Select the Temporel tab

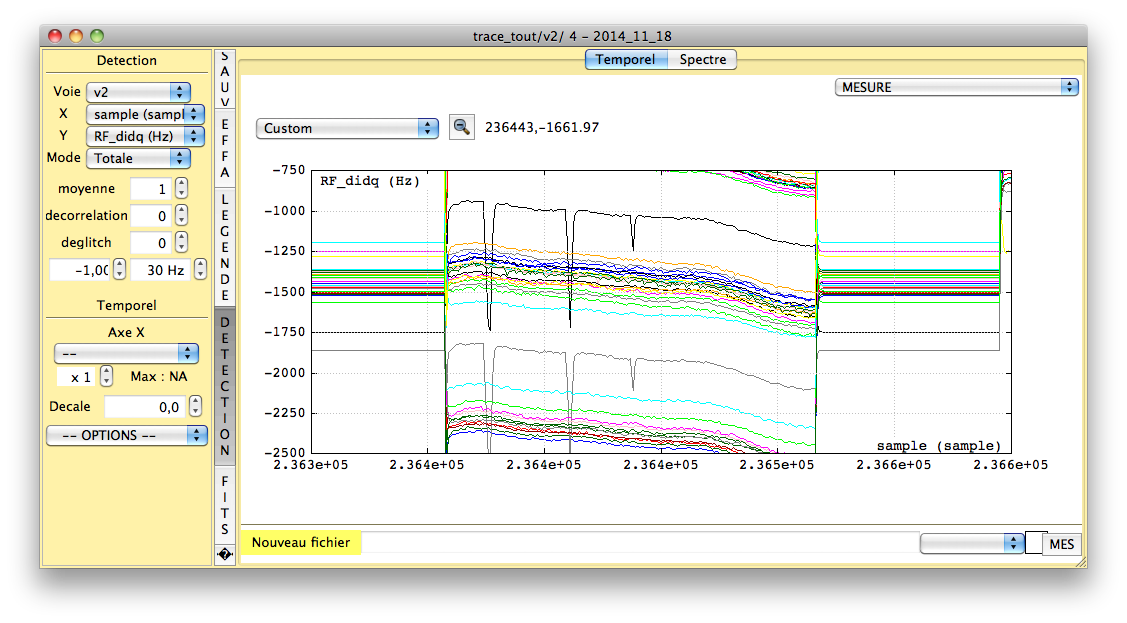[625, 59]
